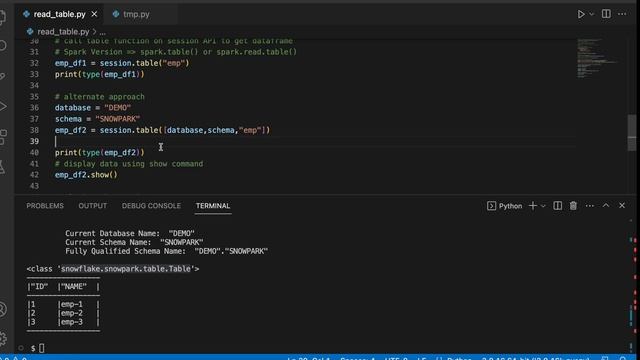640x360 pixels.
Task: Click emp-2 row in terminal table
Action: pos(63,313)
